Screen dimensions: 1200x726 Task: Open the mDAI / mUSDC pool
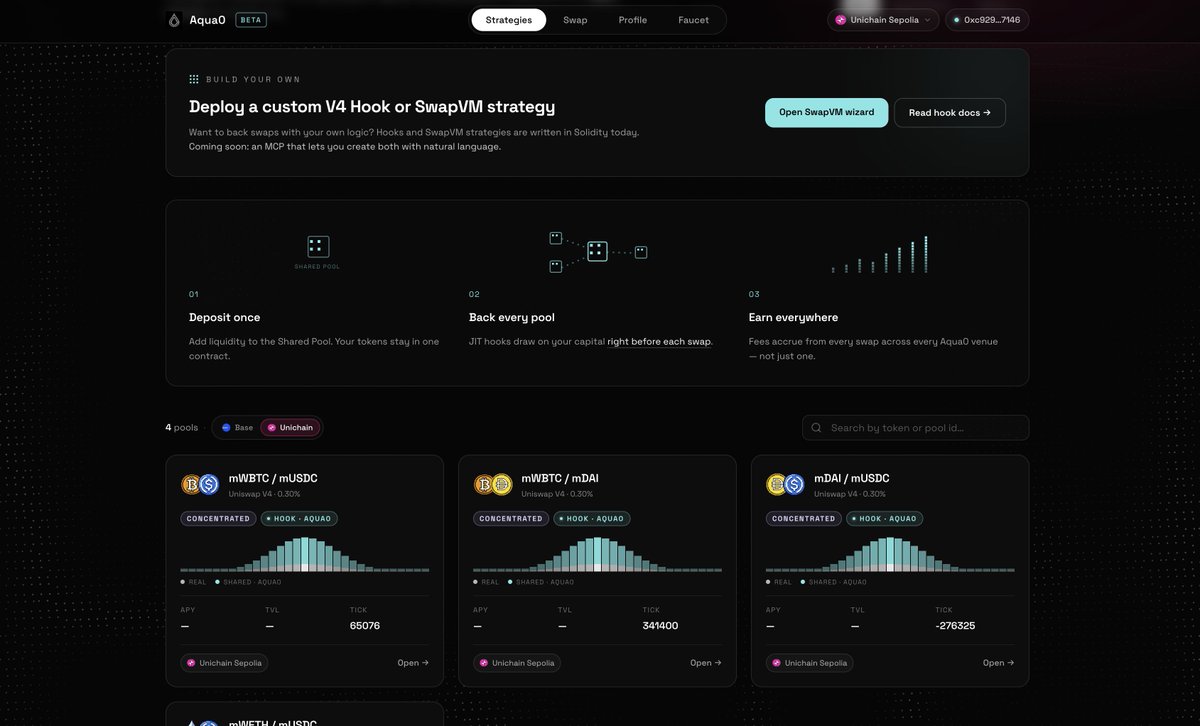tap(998, 663)
